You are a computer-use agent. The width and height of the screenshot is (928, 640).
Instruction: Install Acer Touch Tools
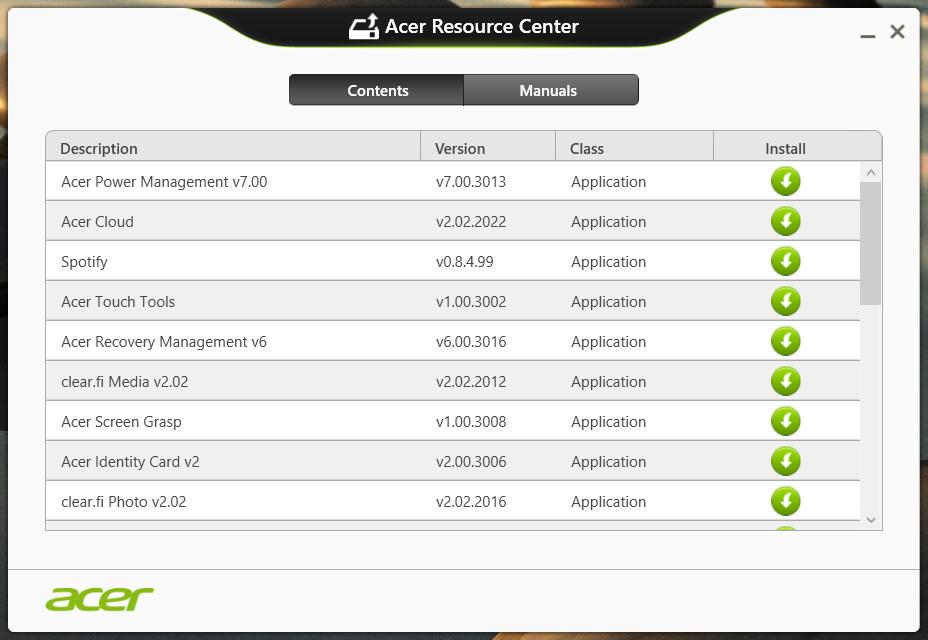[x=785, y=301]
